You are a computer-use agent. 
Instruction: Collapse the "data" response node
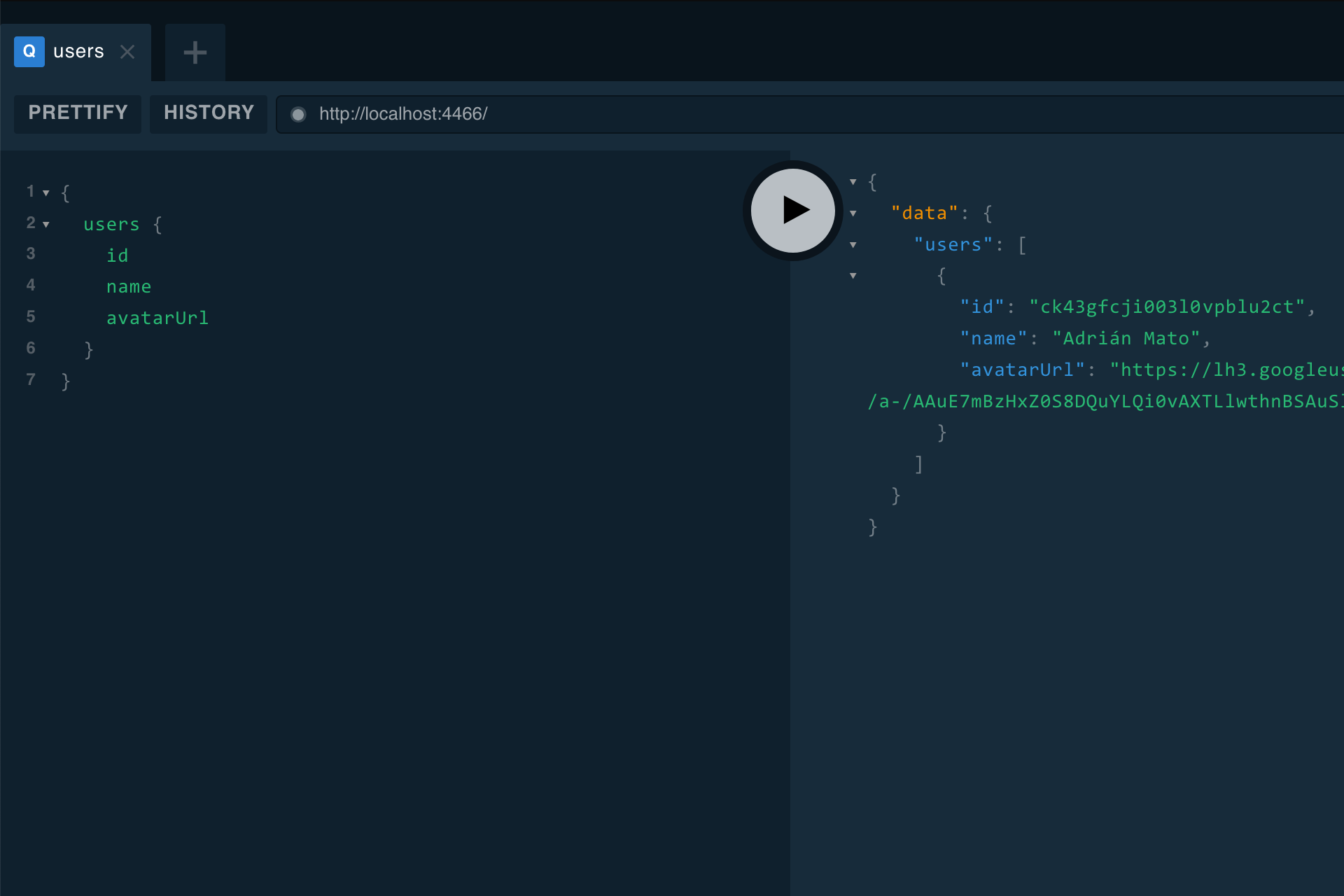pyautogui.click(x=853, y=213)
